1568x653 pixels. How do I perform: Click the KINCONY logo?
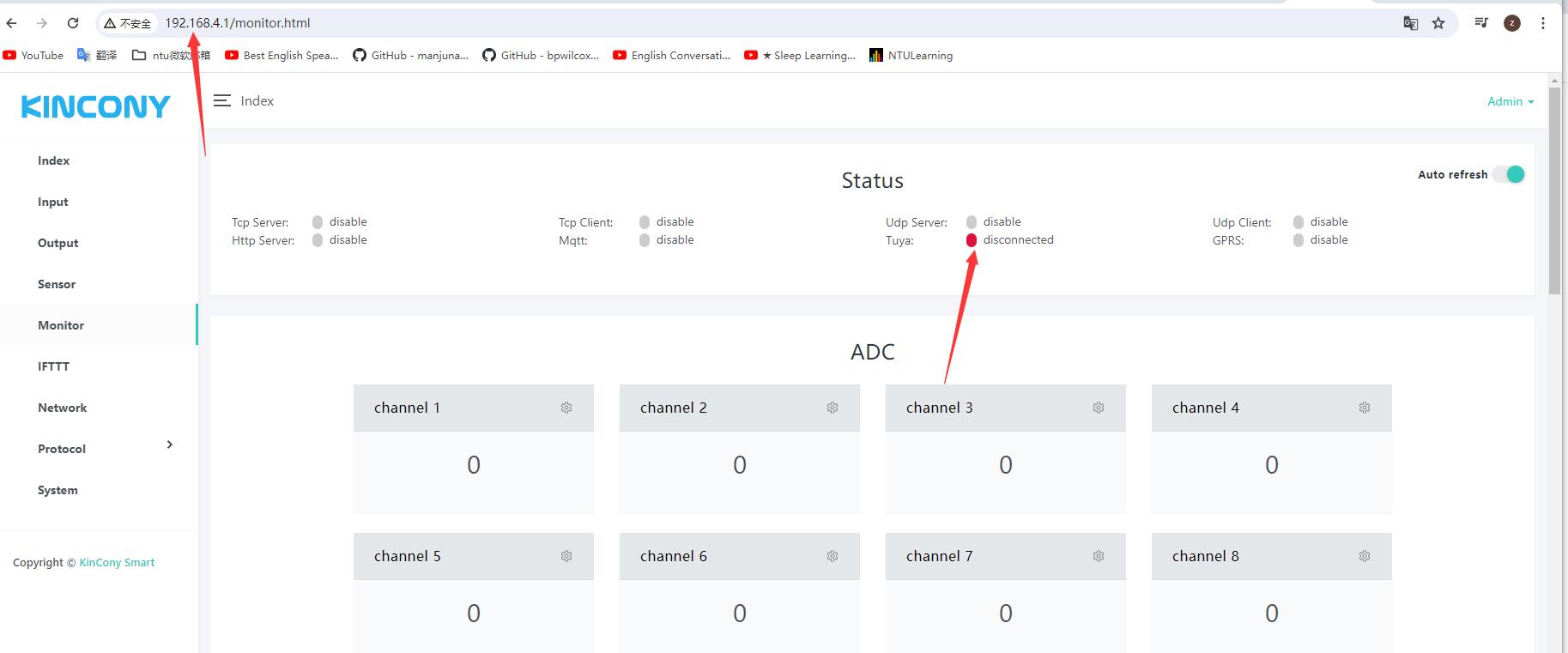pyautogui.click(x=96, y=106)
